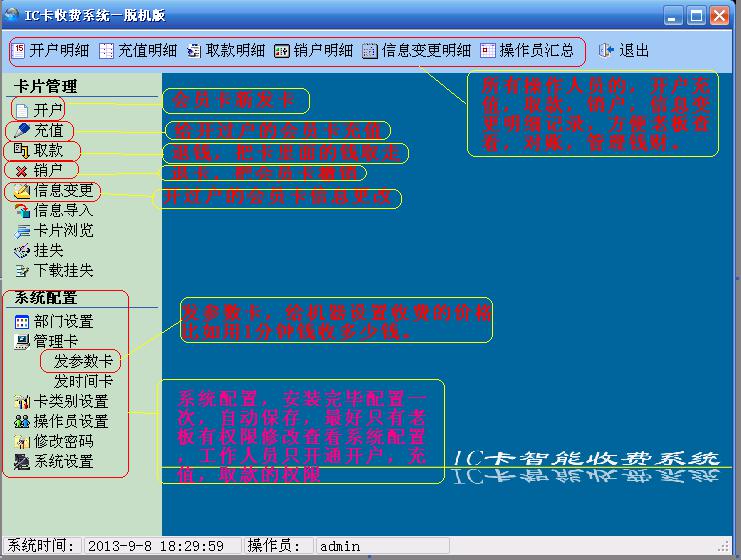Click the 充值 pen icon
741x560 pixels.
point(21,130)
